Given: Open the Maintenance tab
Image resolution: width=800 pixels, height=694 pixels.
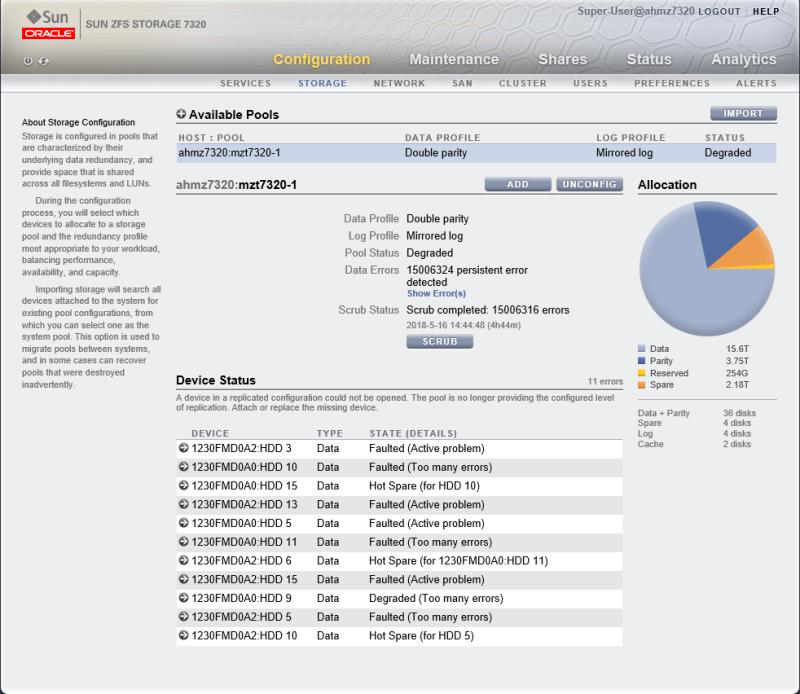Looking at the screenshot, I should tap(453, 60).
